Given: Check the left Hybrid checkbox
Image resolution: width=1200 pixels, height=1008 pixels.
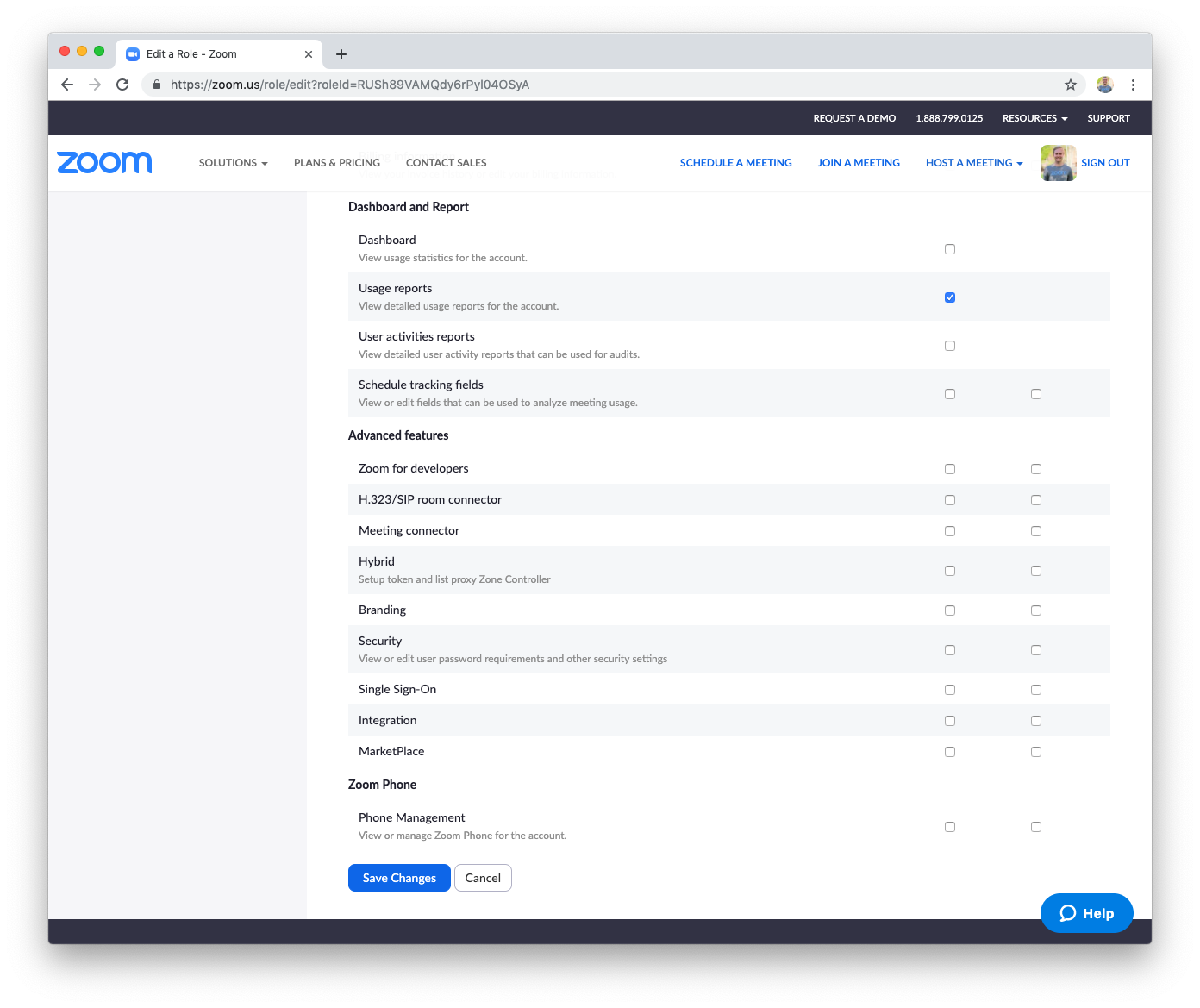Looking at the screenshot, I should tap(950, 571).
